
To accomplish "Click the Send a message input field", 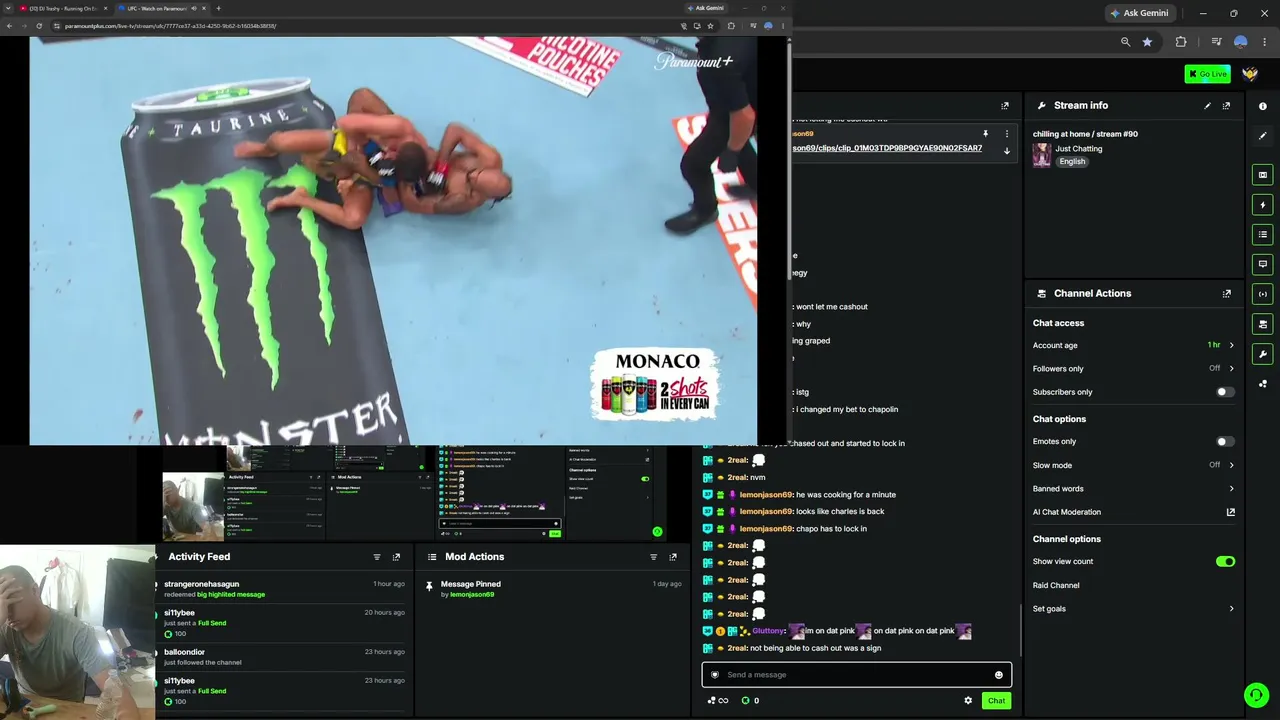I will coord(856,675).
